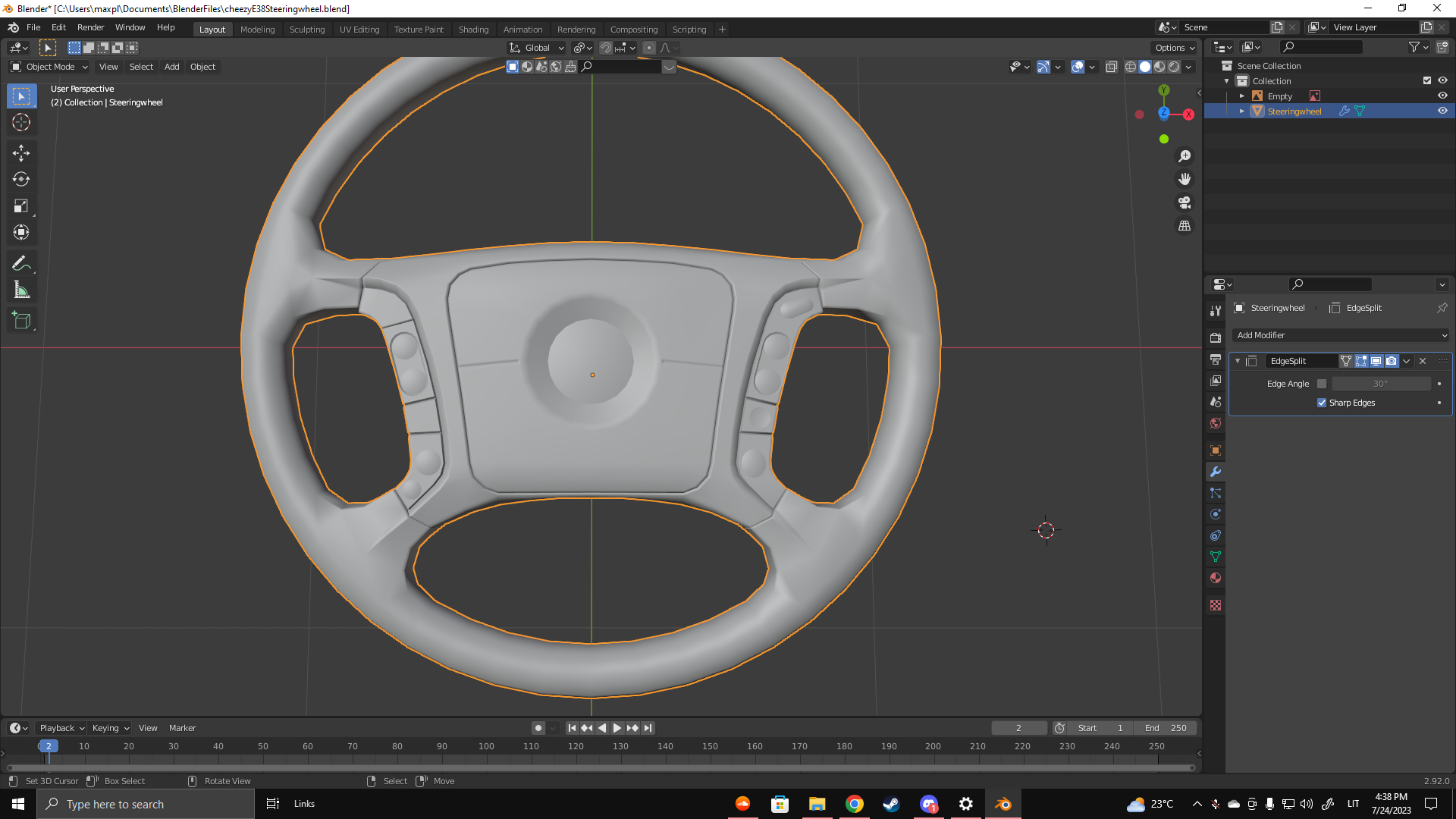This screenshot has height=819, width=1456.
Task: Switch to the Sculpting workspace tab
Action: [x=306, y=30]
